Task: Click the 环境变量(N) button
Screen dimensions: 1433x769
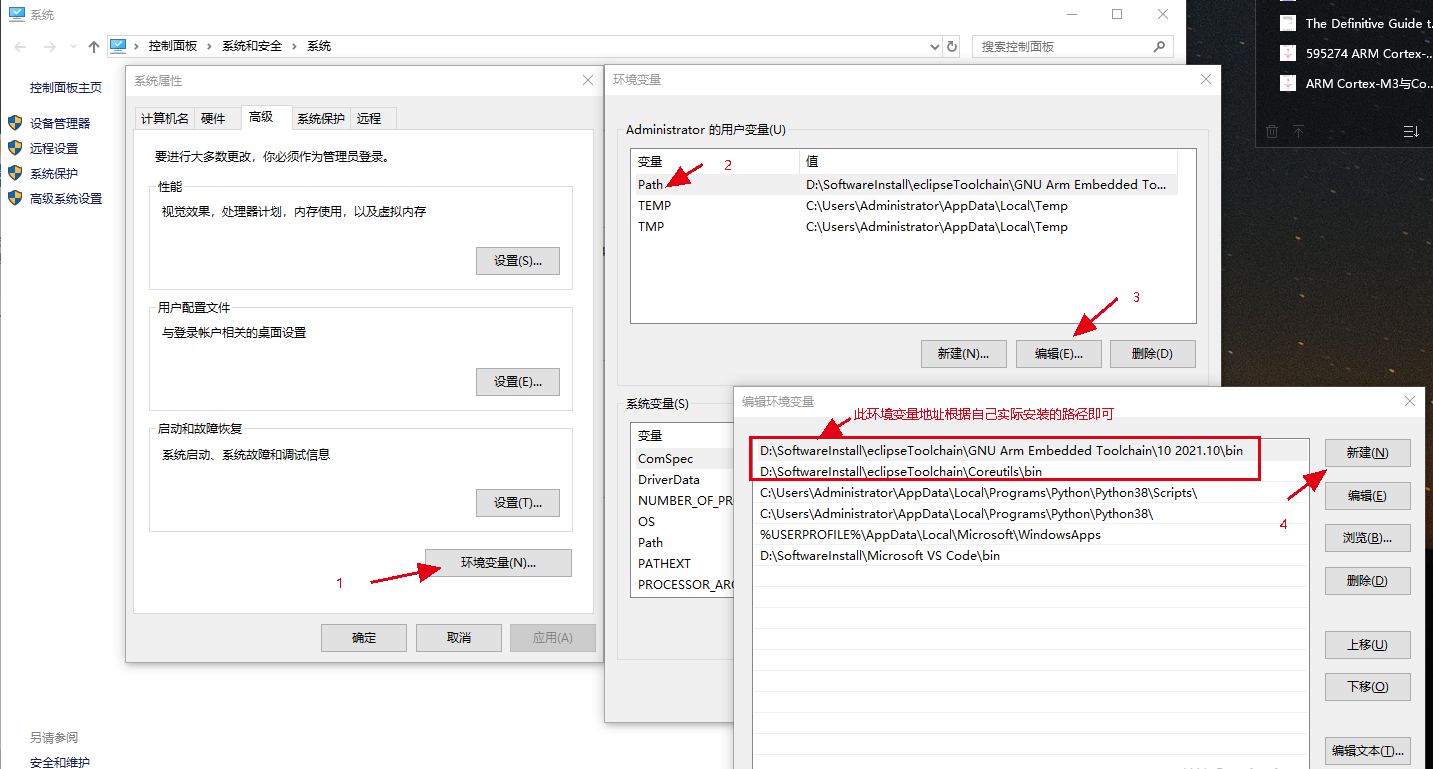Action: pyautogui.click(x=497, y=562)
